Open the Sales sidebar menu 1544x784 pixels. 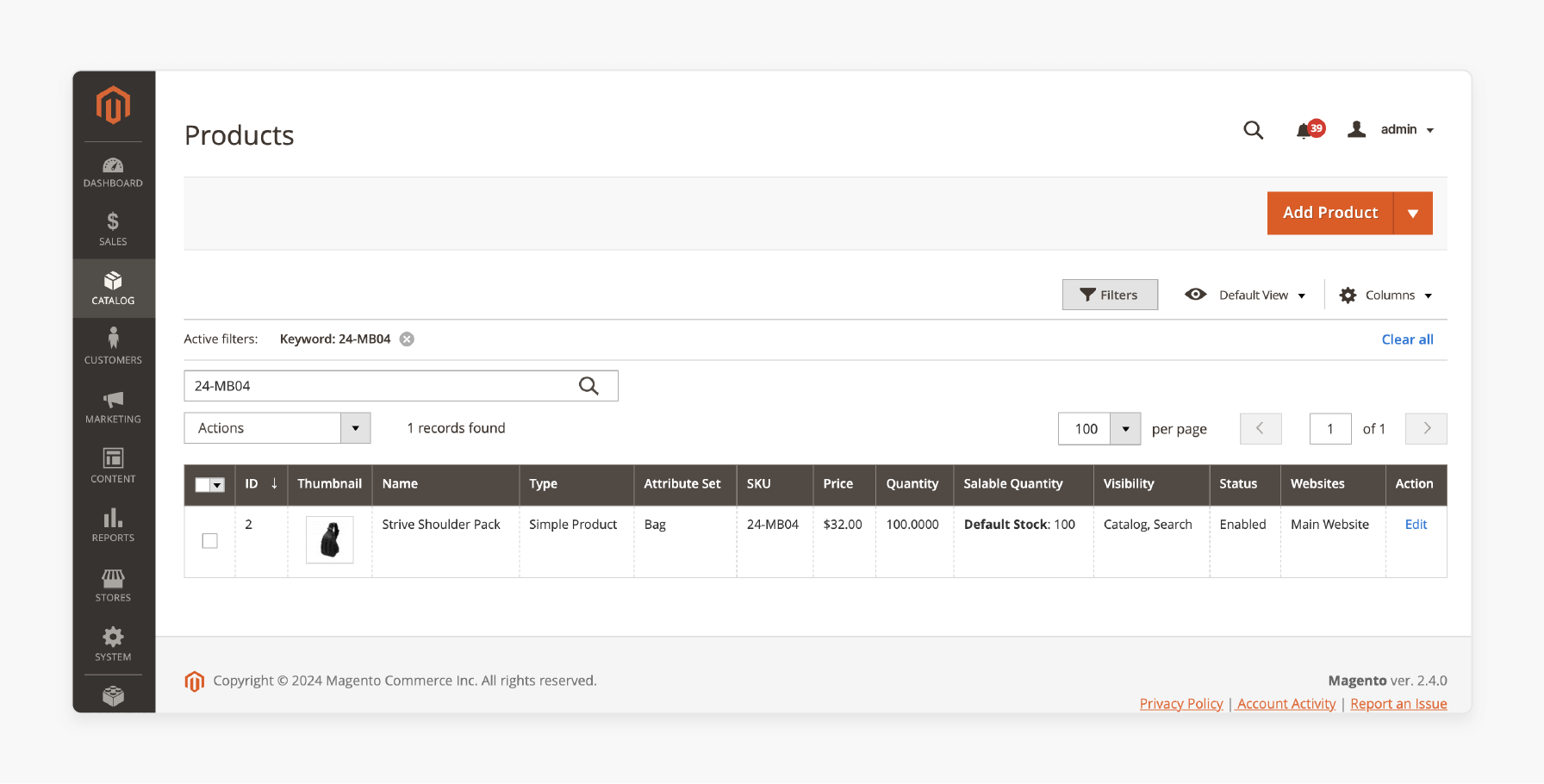point(113,229)
